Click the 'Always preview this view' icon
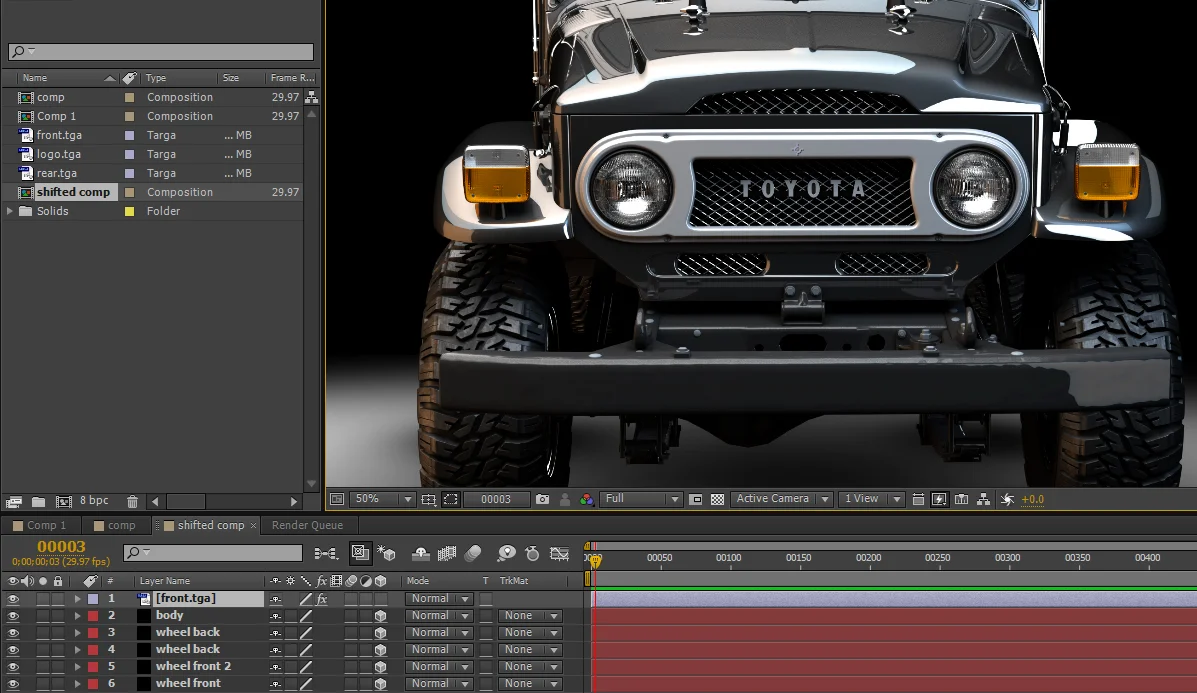Image resolution: width=1197 pixels, height=693 pixels. point(337,499)
